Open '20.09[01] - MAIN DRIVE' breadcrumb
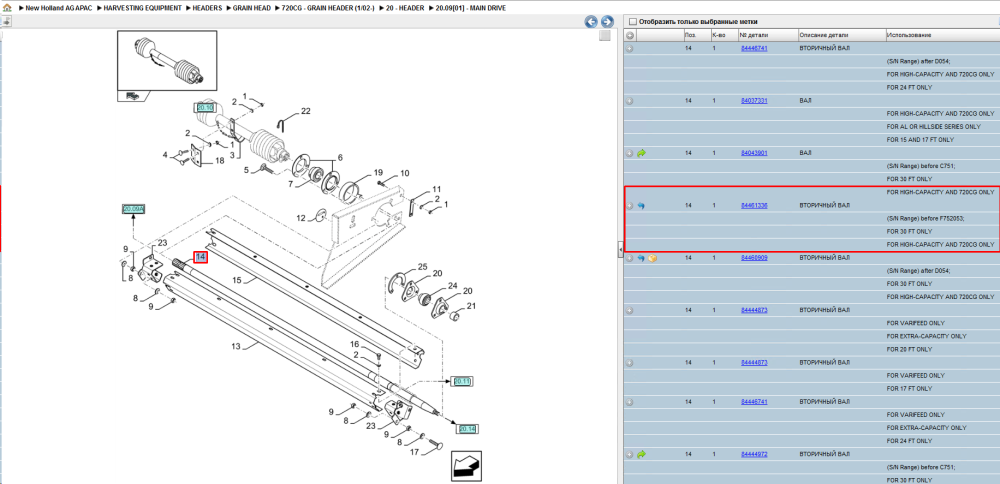 (x=469, y=8)
